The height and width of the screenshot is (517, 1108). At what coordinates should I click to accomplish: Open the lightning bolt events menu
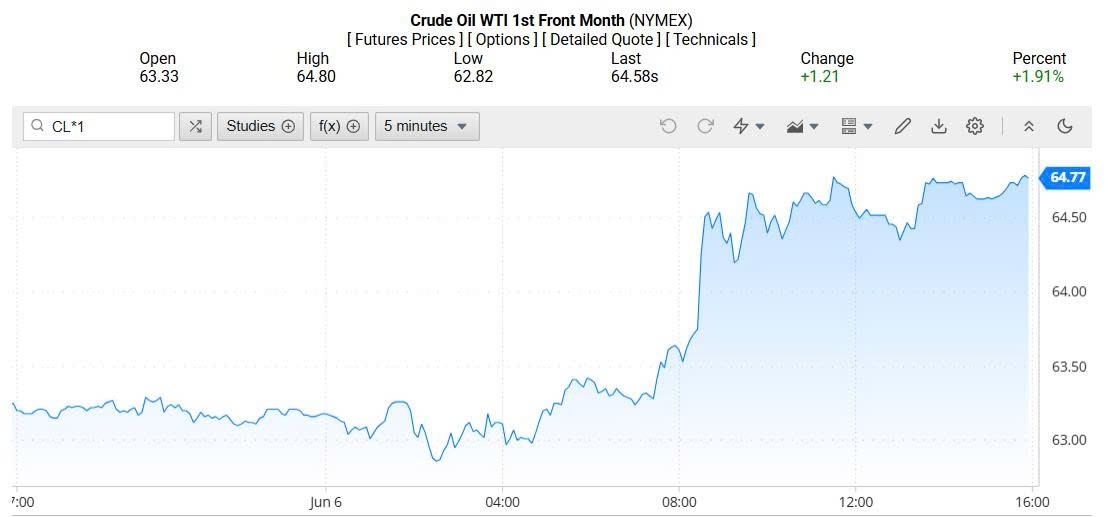tap(748, 126)
